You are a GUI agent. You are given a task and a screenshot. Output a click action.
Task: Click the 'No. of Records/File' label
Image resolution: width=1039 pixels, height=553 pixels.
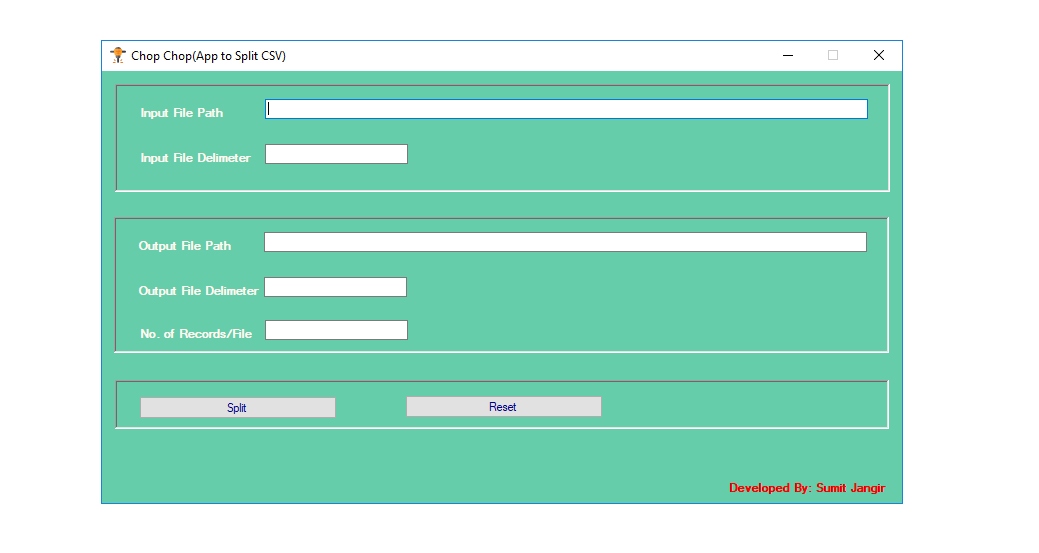tap(196, 334)
